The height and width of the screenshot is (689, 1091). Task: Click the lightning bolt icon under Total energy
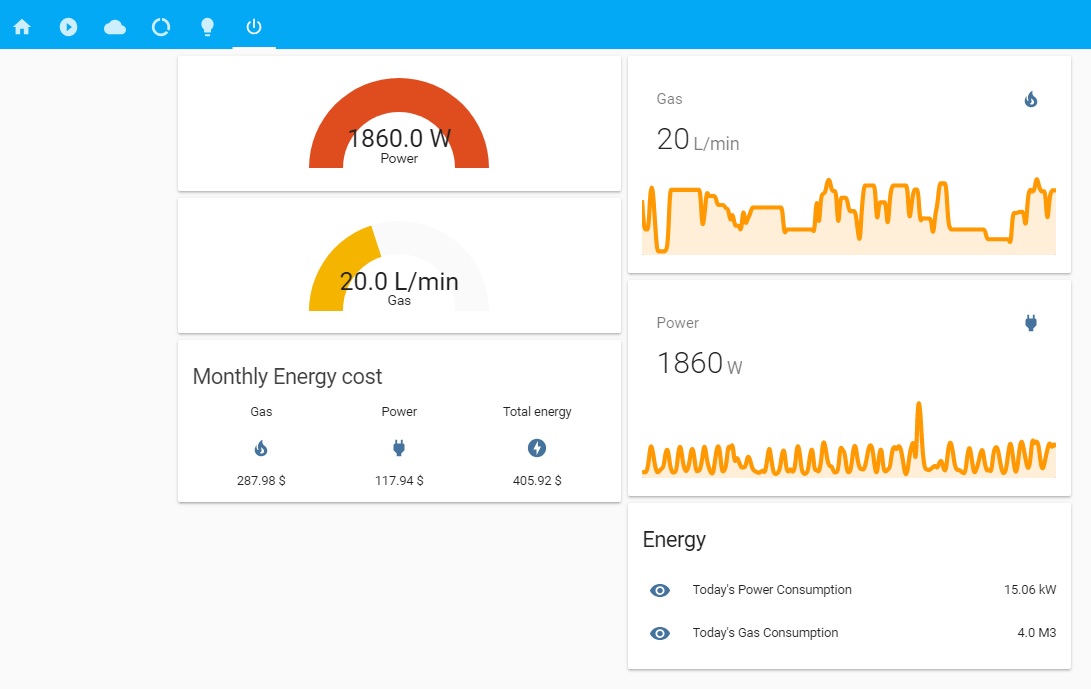537,448
